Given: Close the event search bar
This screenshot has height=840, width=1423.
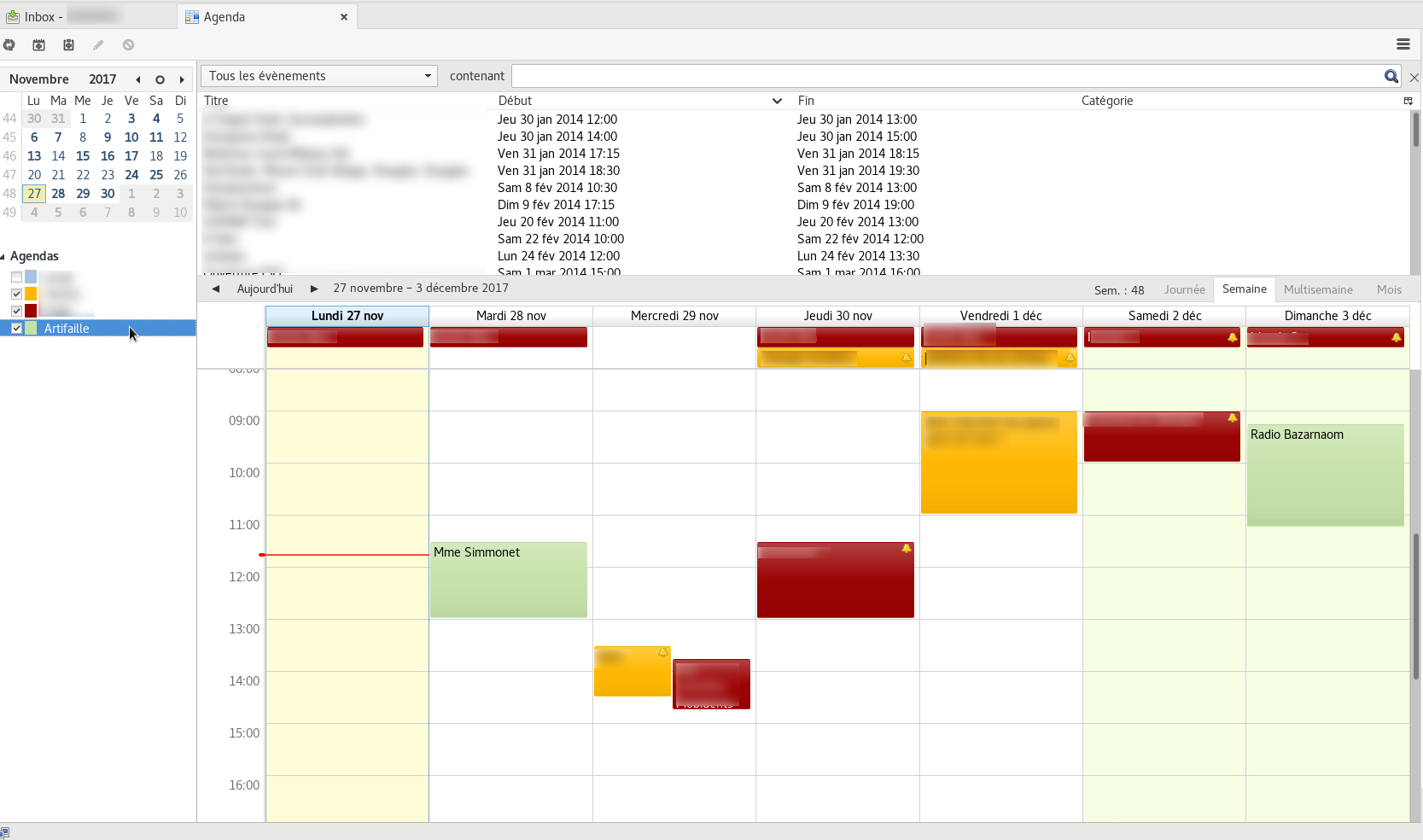Looking at the screenshot, I should click(1414, 78).
